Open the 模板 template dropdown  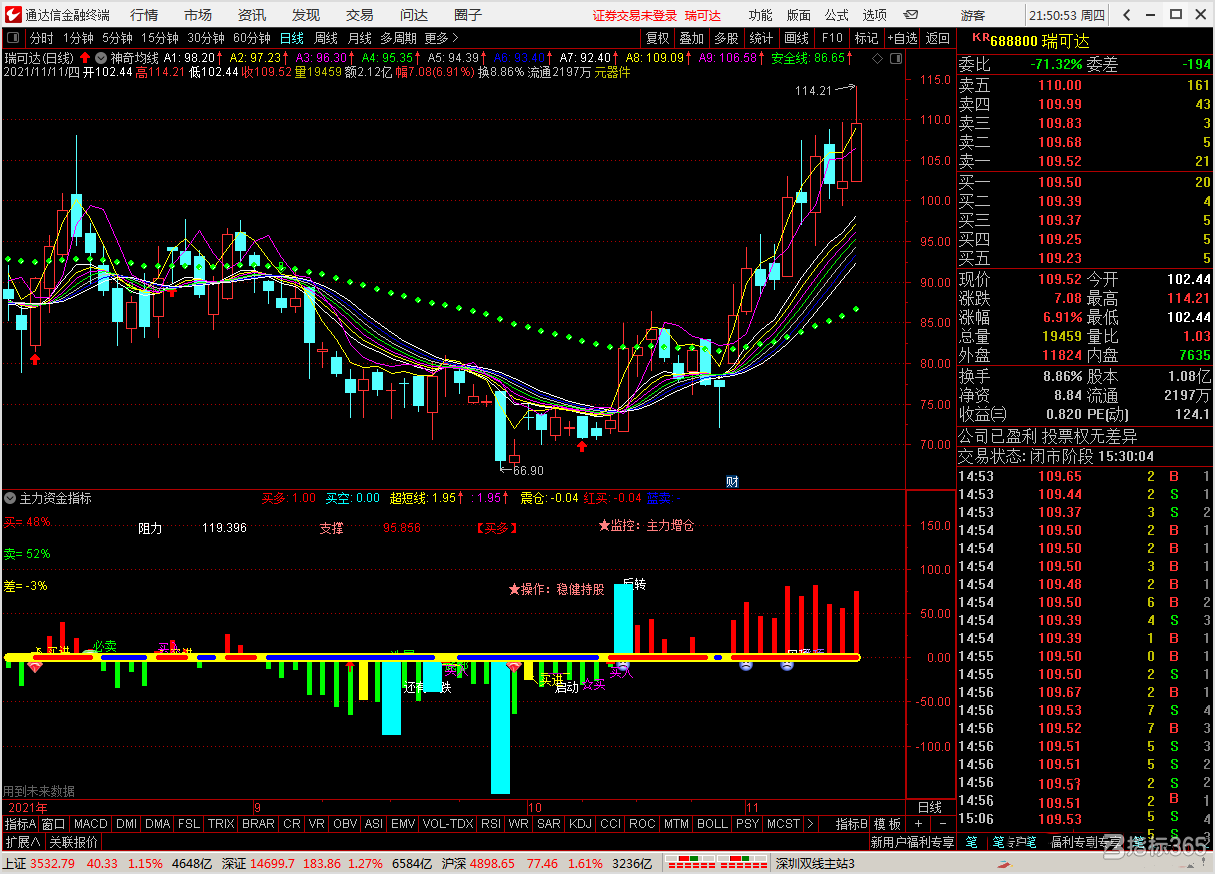click(x=887, y=824)
